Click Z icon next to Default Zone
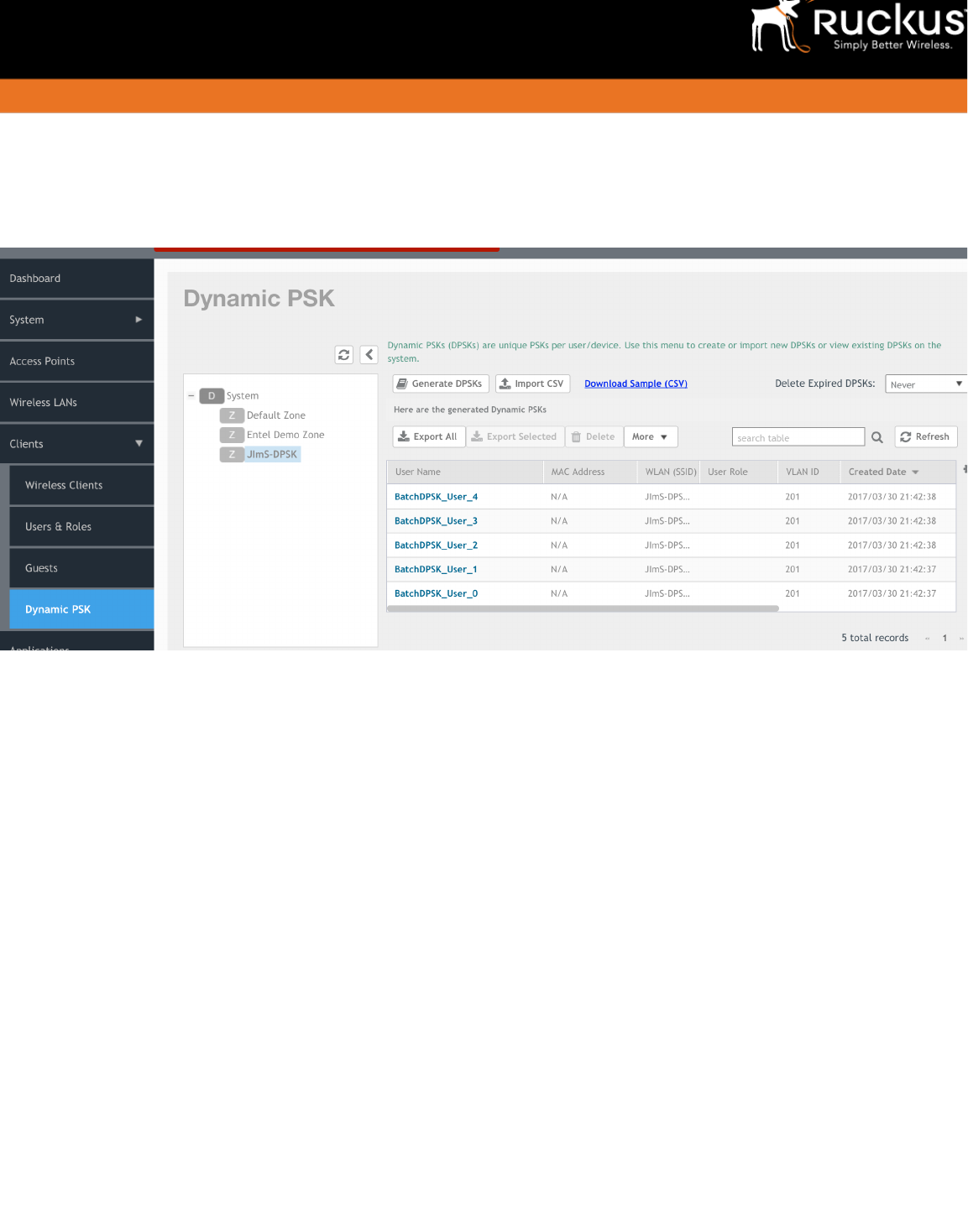968x1232 pixels. tap(232, 415)
